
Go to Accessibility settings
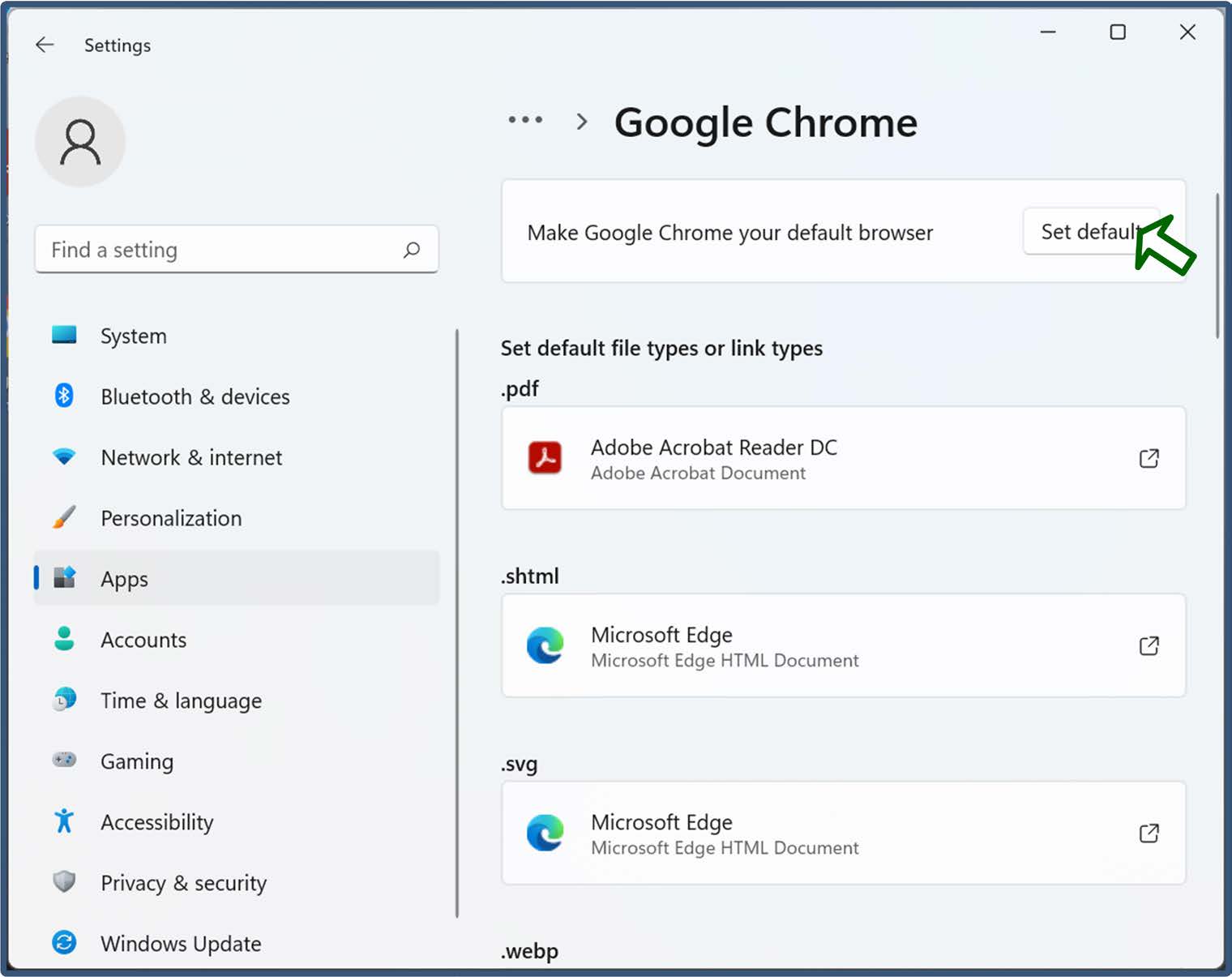click(x=237, y=822)
